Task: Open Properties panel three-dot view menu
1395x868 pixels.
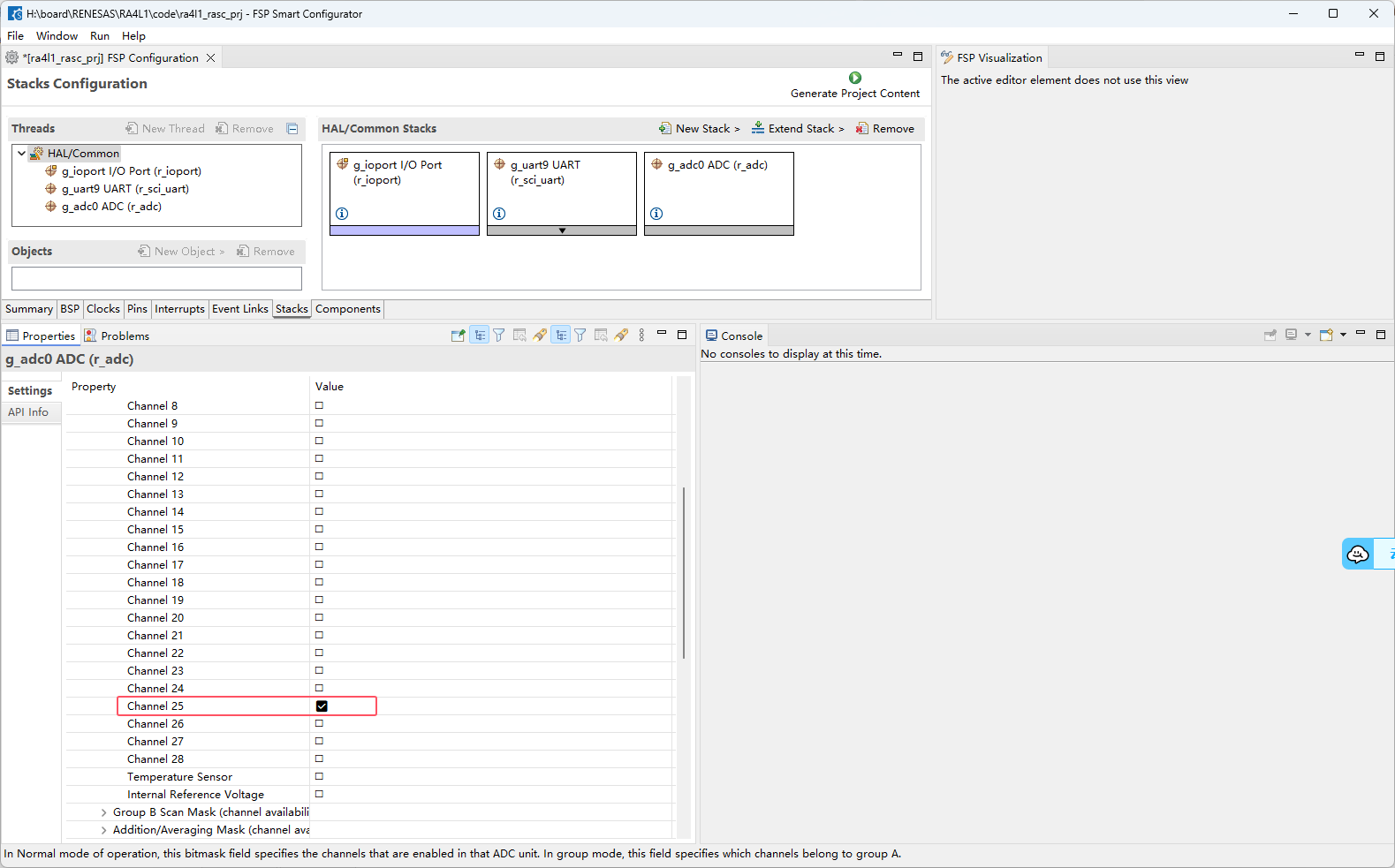Action: pyautogui.click(x=641, y=336)
